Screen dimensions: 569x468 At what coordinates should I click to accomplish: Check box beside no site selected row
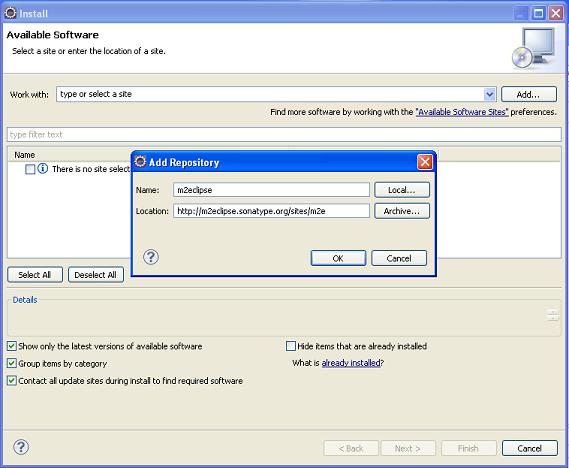pyautogui.click(x=30, y=169)
